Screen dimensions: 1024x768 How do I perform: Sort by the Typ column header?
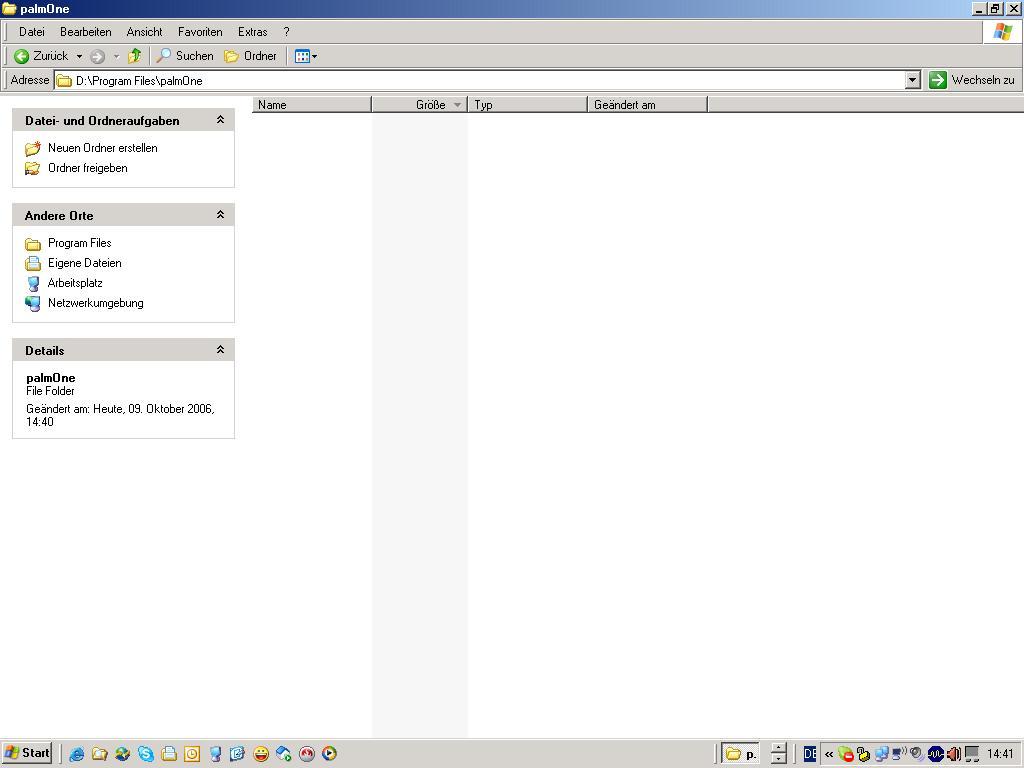(527, 104)
